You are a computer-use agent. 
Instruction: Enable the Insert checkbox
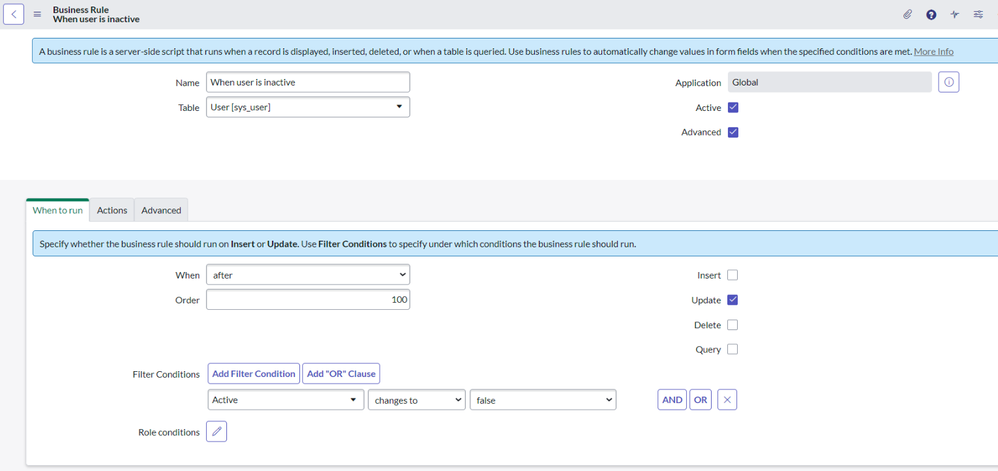point(733,275)
